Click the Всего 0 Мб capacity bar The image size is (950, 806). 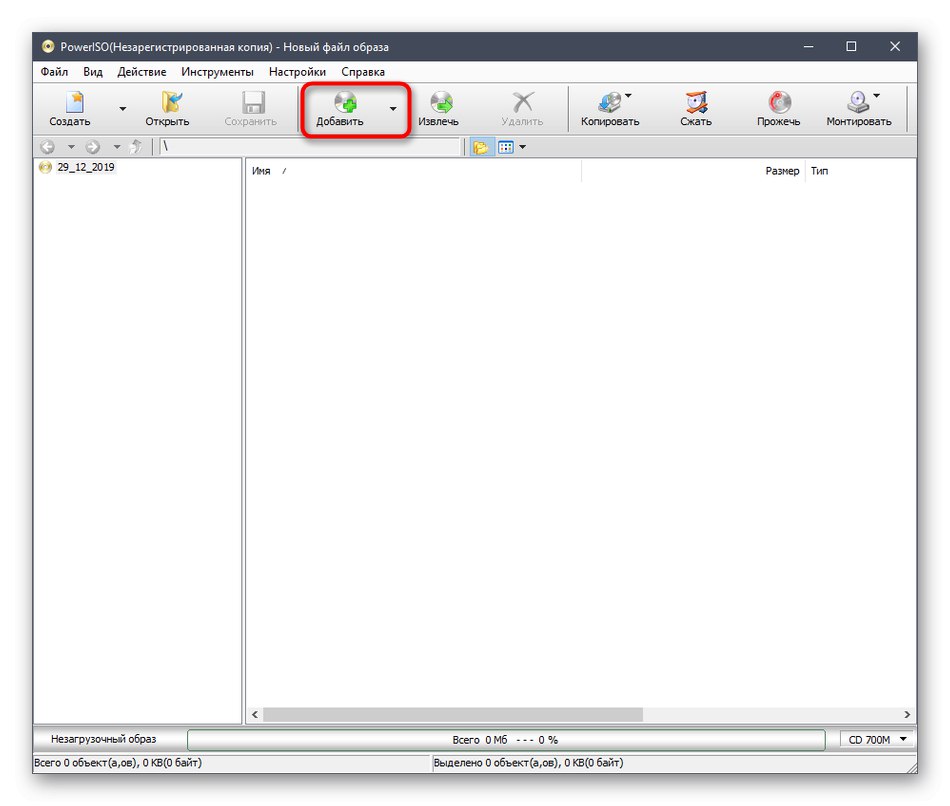[x=506, y=740]
